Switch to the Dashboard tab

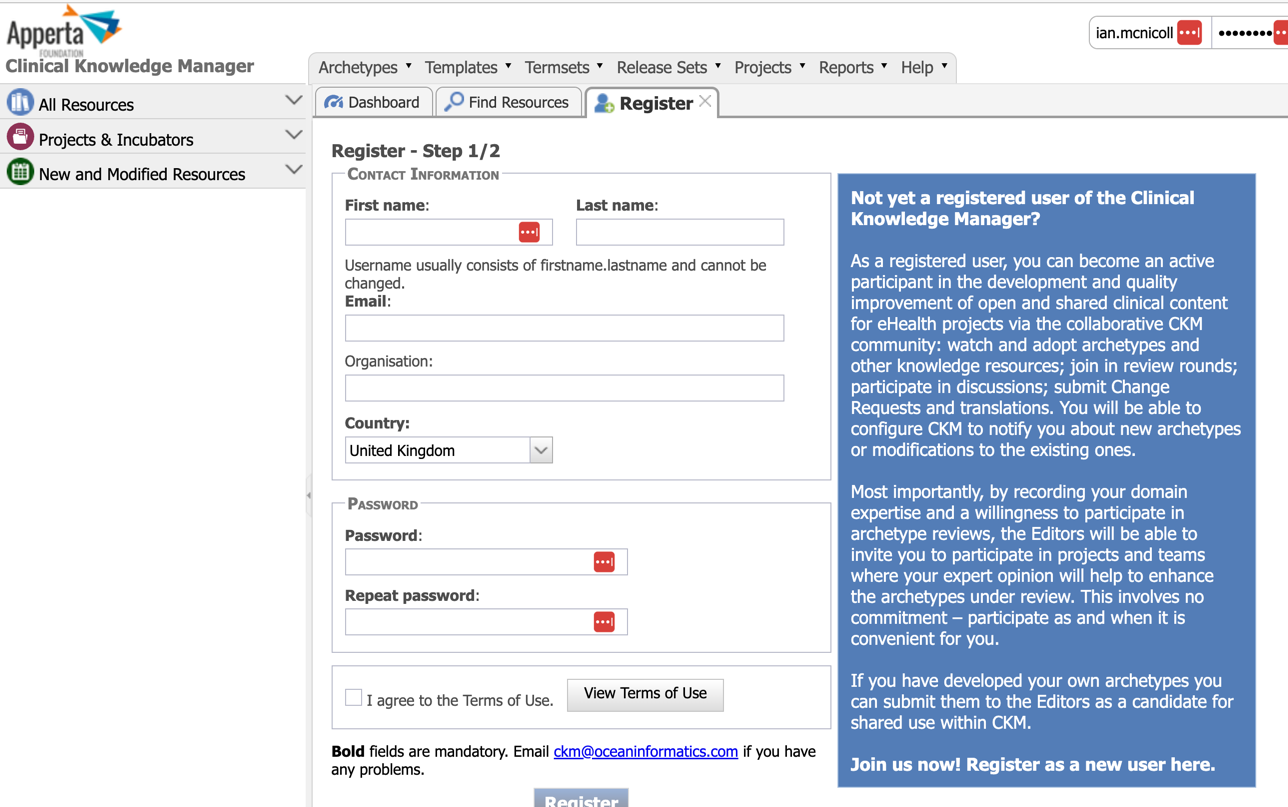point(374,102)
